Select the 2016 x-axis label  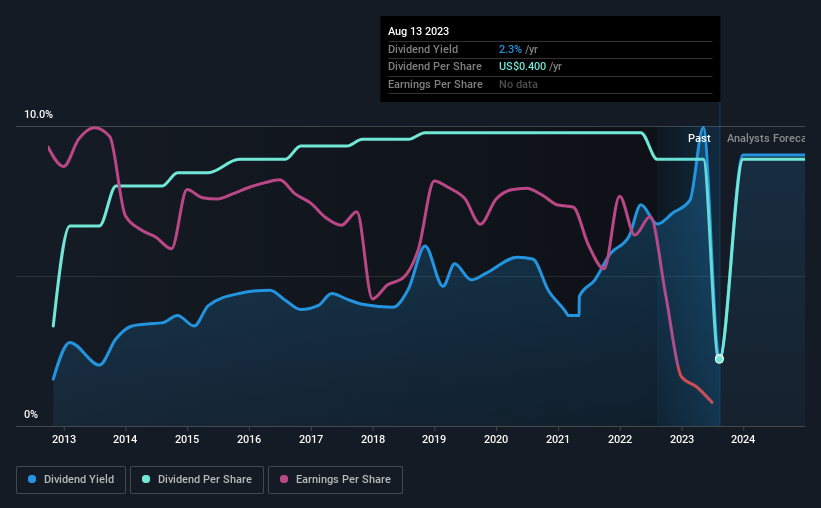coord(249,439)
